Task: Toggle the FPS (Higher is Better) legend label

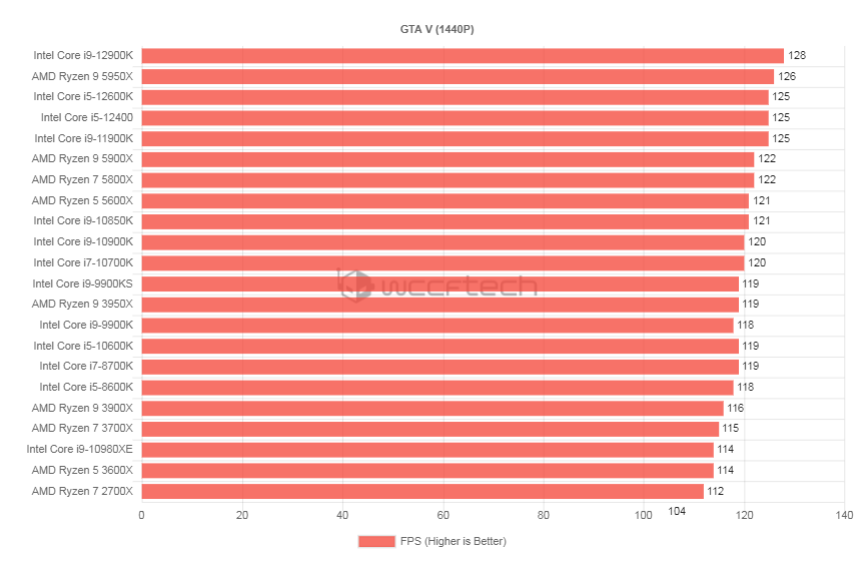Action: [x=453, y=541]
